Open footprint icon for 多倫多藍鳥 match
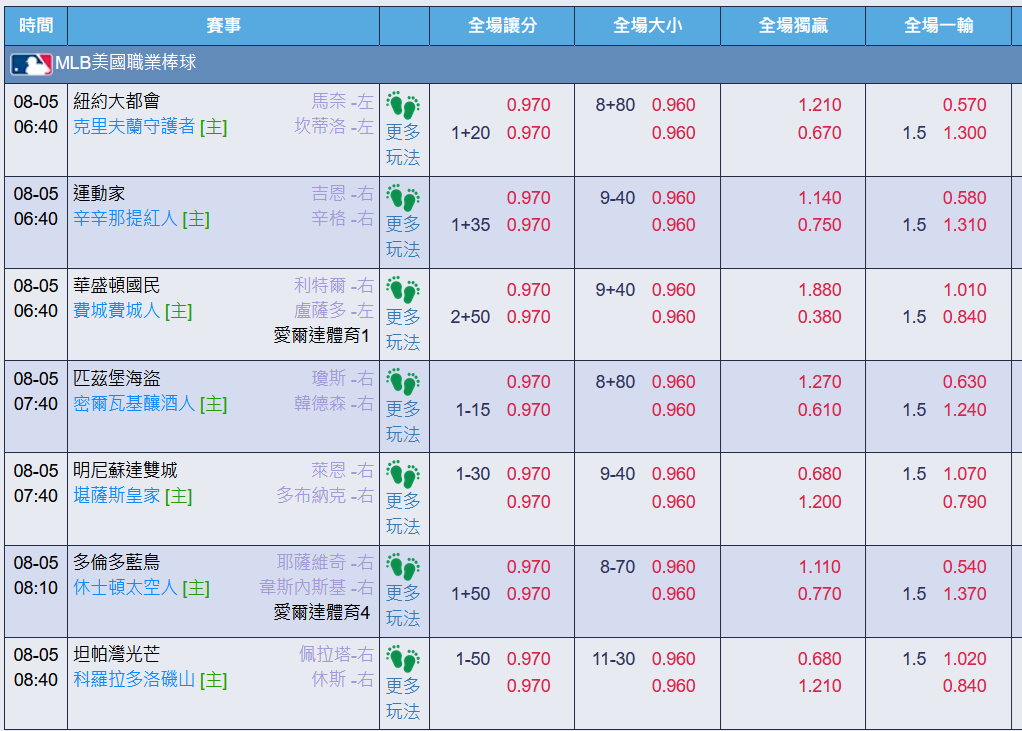This screenshot has height=731, width=1022. pos(403,567)
